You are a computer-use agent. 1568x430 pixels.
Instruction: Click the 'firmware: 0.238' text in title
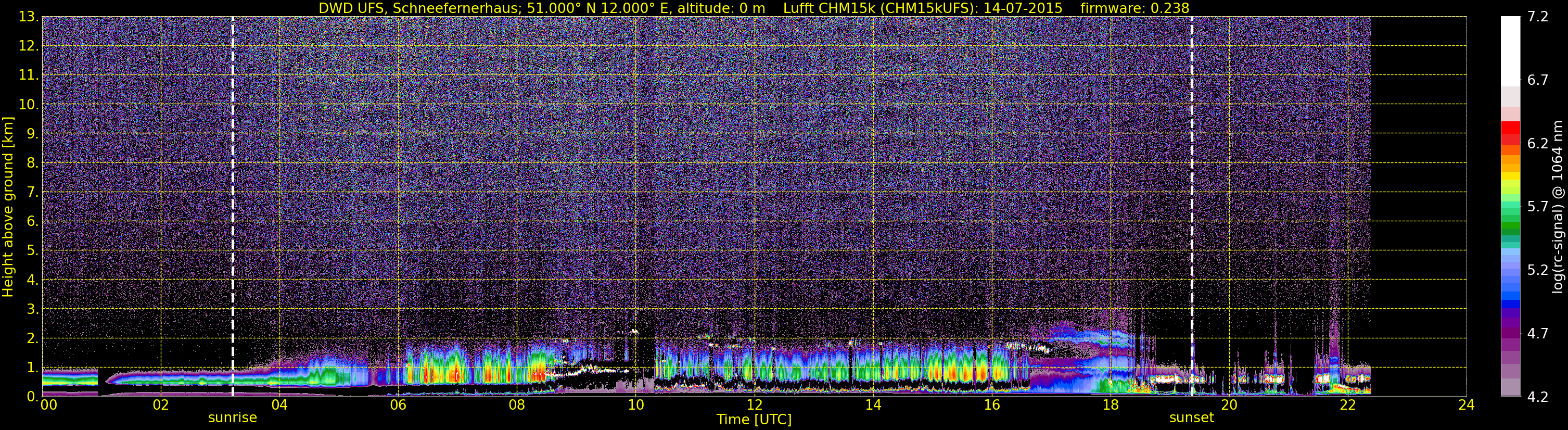point(1134,8)
